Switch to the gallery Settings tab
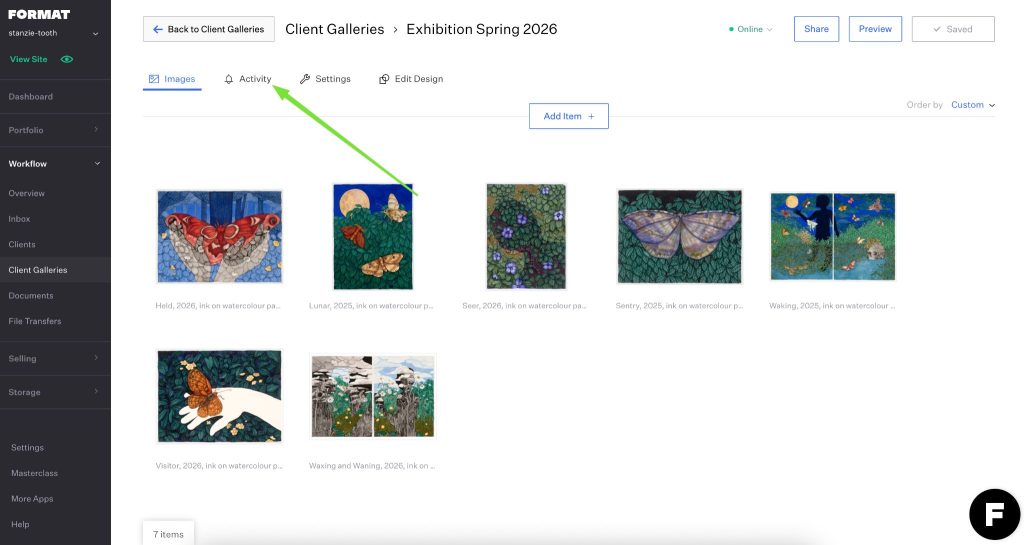The height and width of the screenshot is (545, 1024). pyautogui.click(x=325, y=79)
